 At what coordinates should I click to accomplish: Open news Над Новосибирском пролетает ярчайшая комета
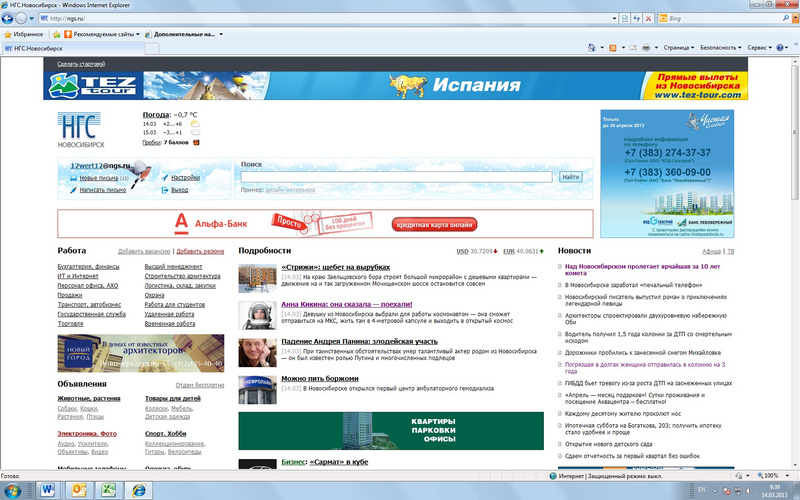tap(642, 269)
